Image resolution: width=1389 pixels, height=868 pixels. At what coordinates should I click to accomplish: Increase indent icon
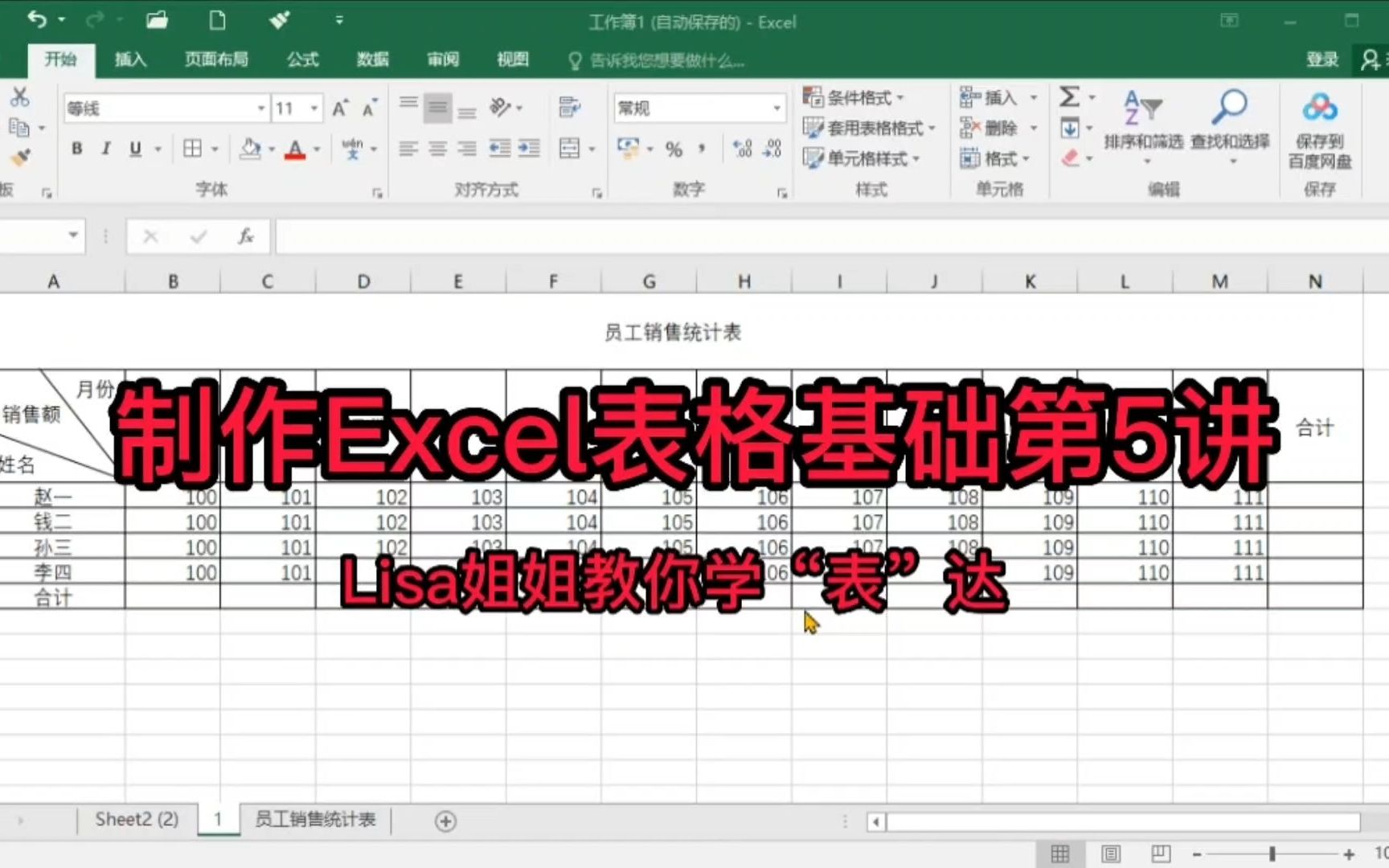click(x=529, y=149)
